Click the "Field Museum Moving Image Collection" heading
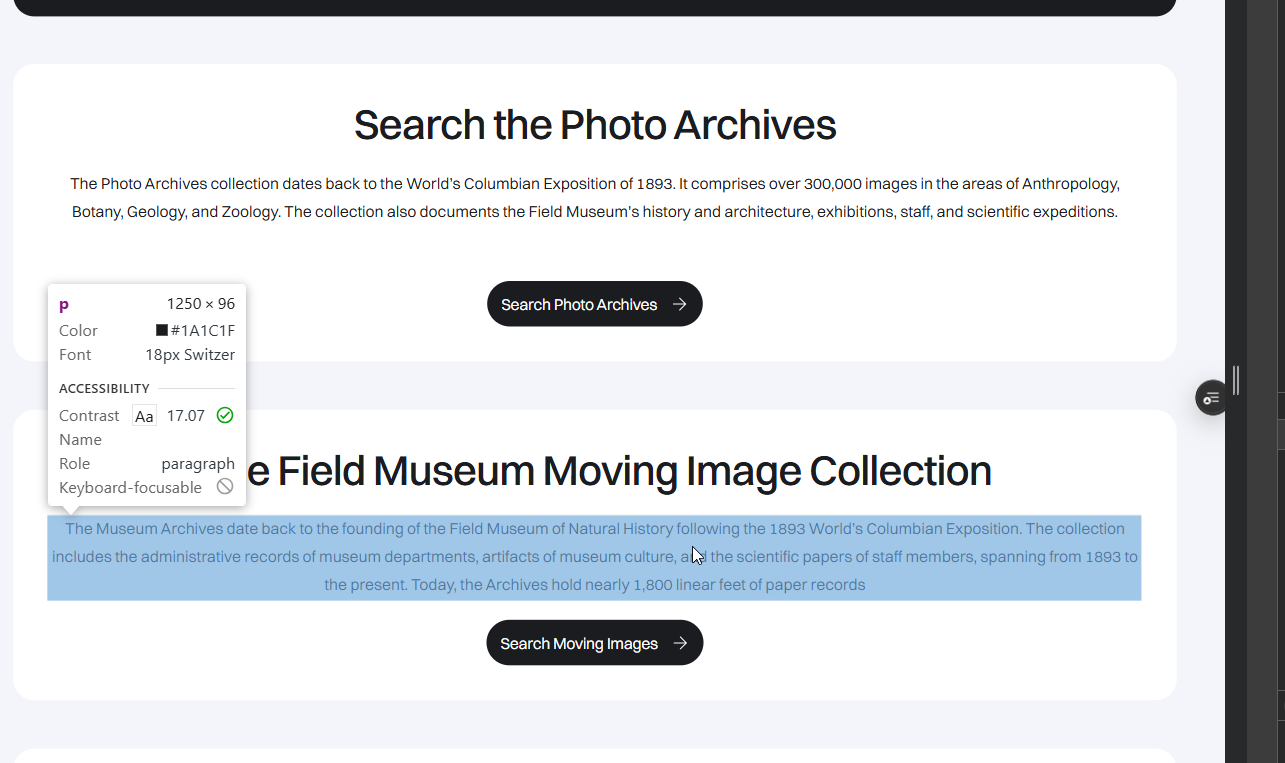Image resolution: width=1285 pixels, height=763 pixels. pyautogui.click(x=620, y=471)
